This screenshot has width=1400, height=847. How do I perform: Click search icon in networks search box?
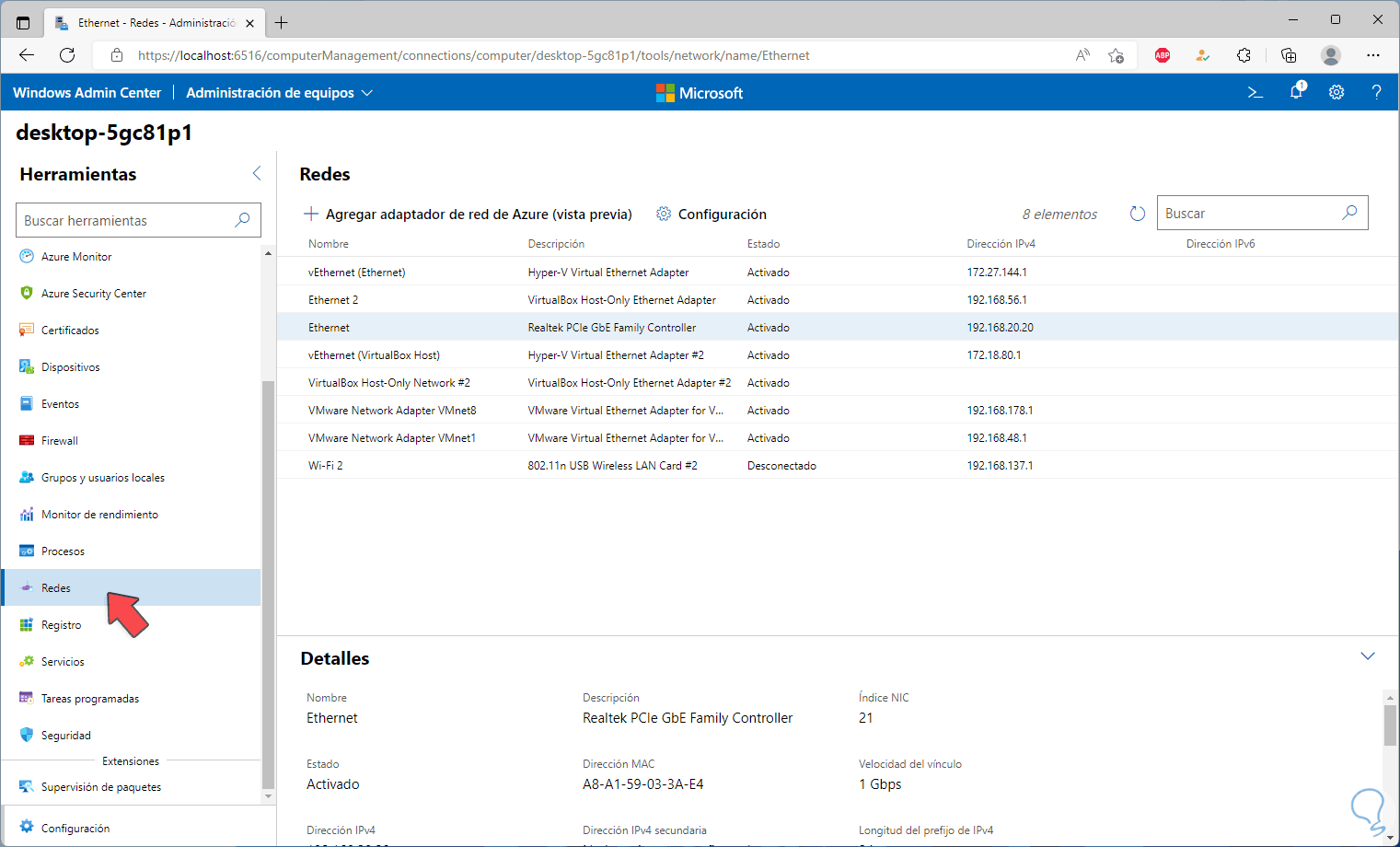[x=1349, y=213]
